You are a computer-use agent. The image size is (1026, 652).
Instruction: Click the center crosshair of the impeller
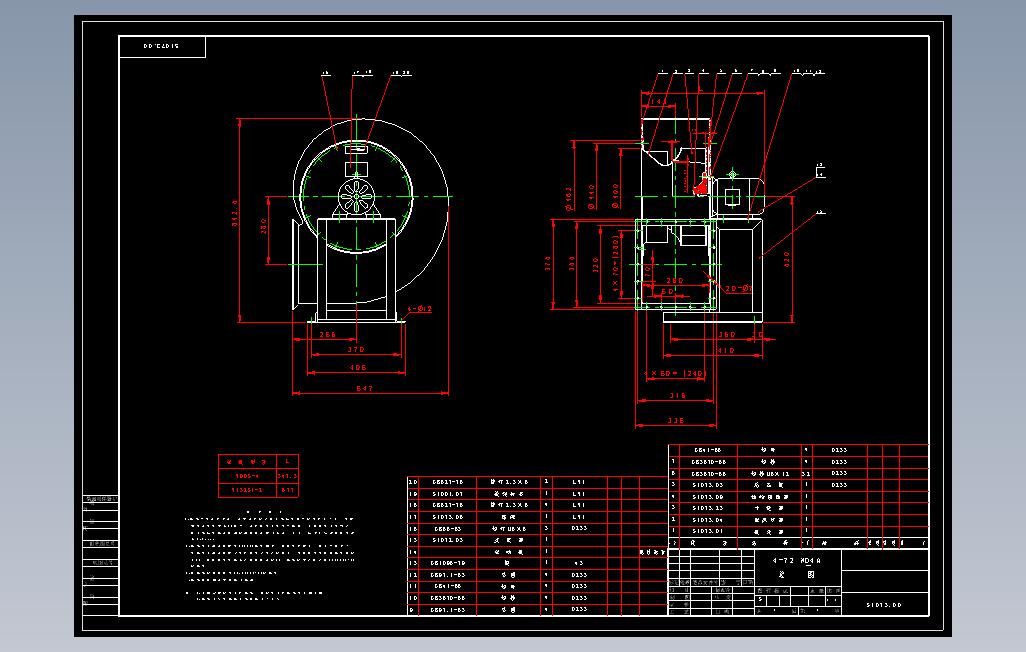coord(355,195)
